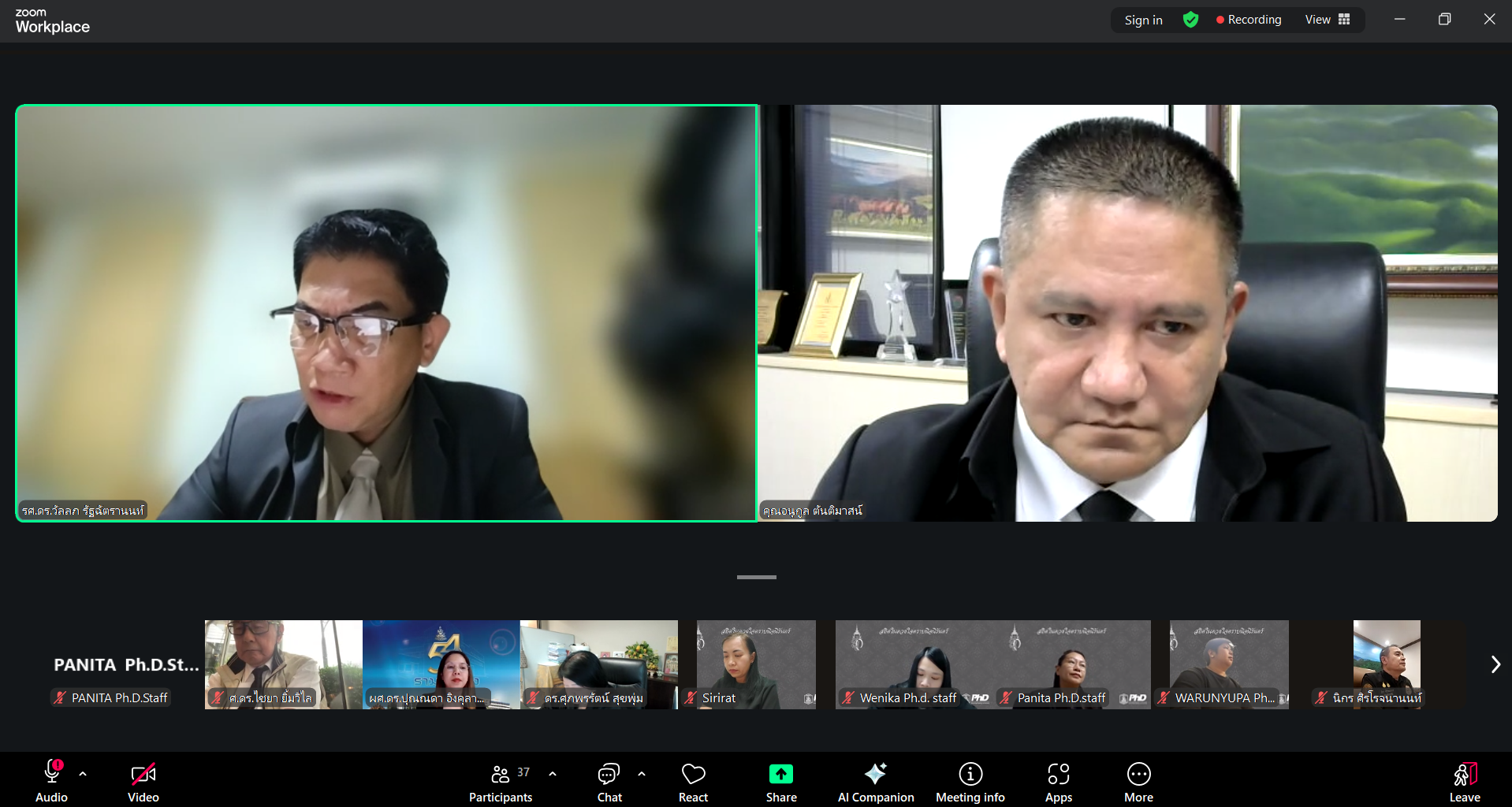Click the React heart icon
Viewport: 1512px width, 807px height.
tap(693, 782)
